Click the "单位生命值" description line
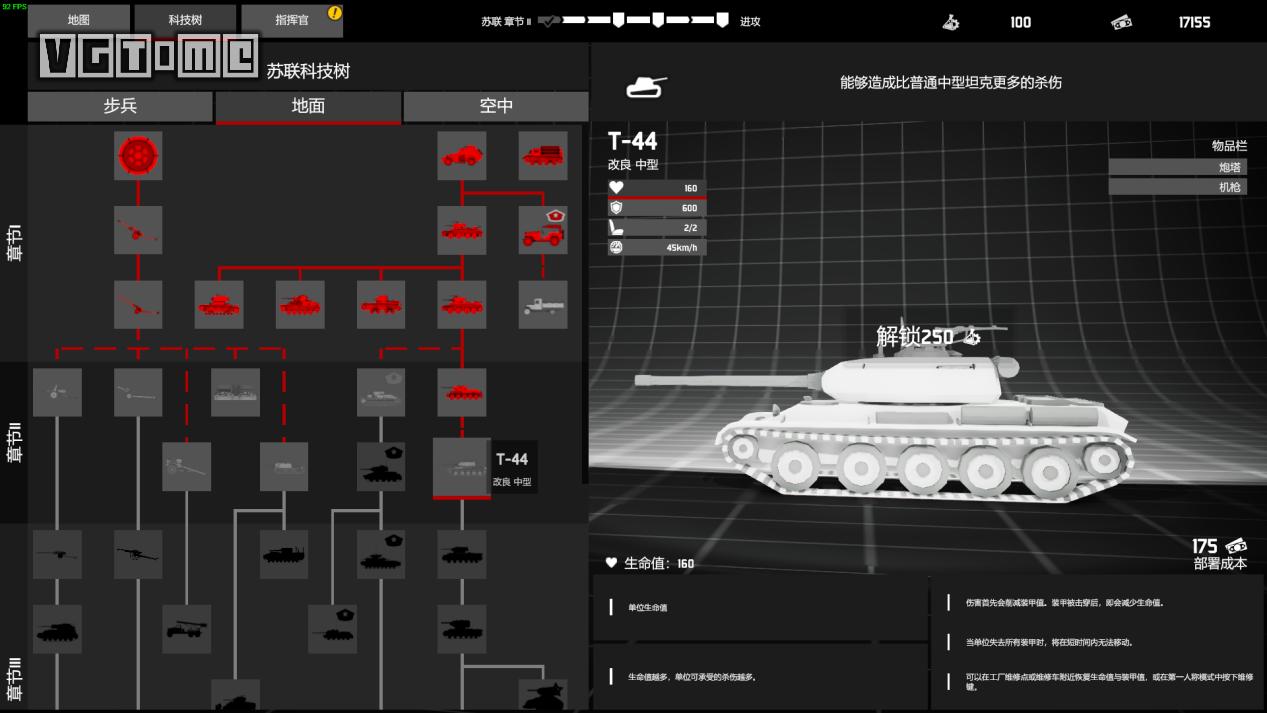 tap(647, 608)
